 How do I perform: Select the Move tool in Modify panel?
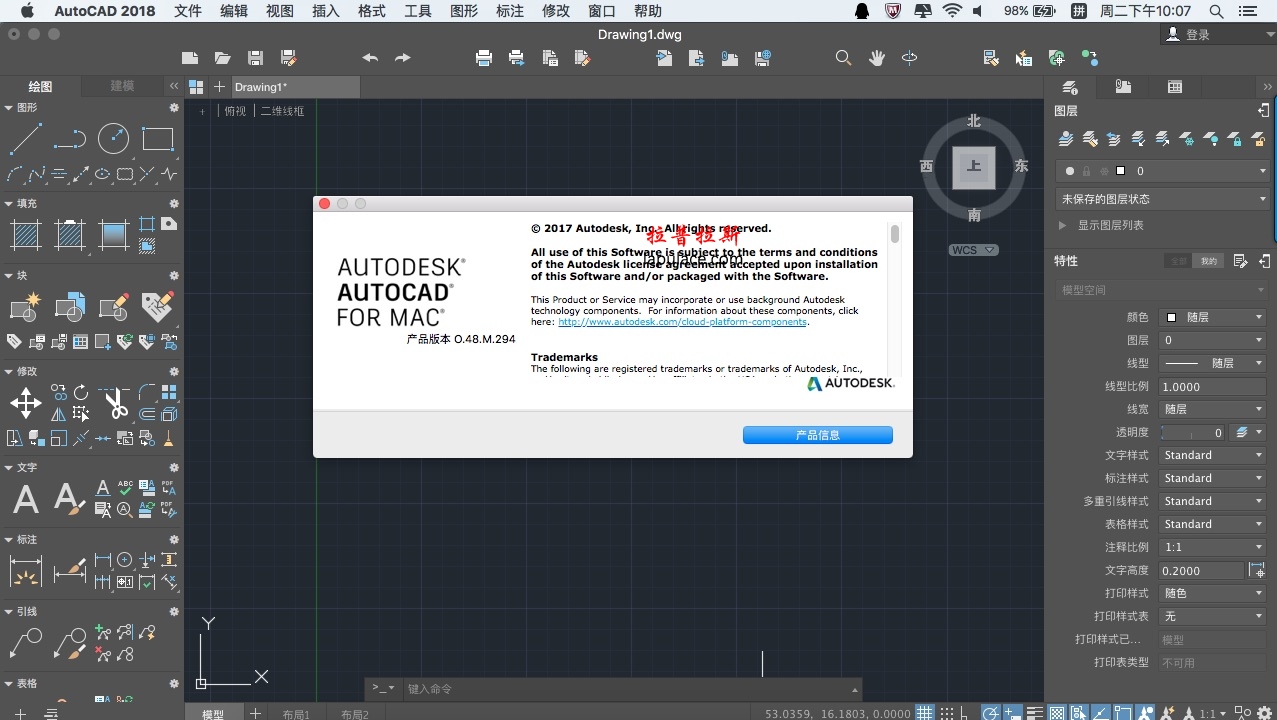(x=25, y=404)
